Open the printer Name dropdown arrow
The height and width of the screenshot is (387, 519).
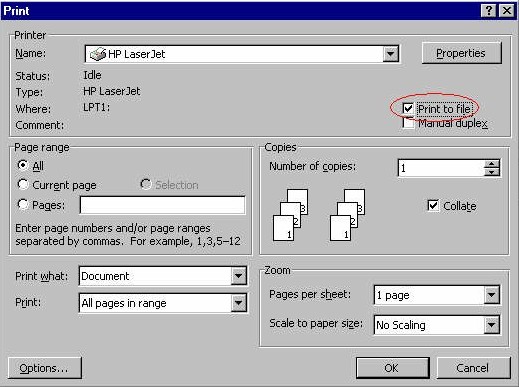390,54
